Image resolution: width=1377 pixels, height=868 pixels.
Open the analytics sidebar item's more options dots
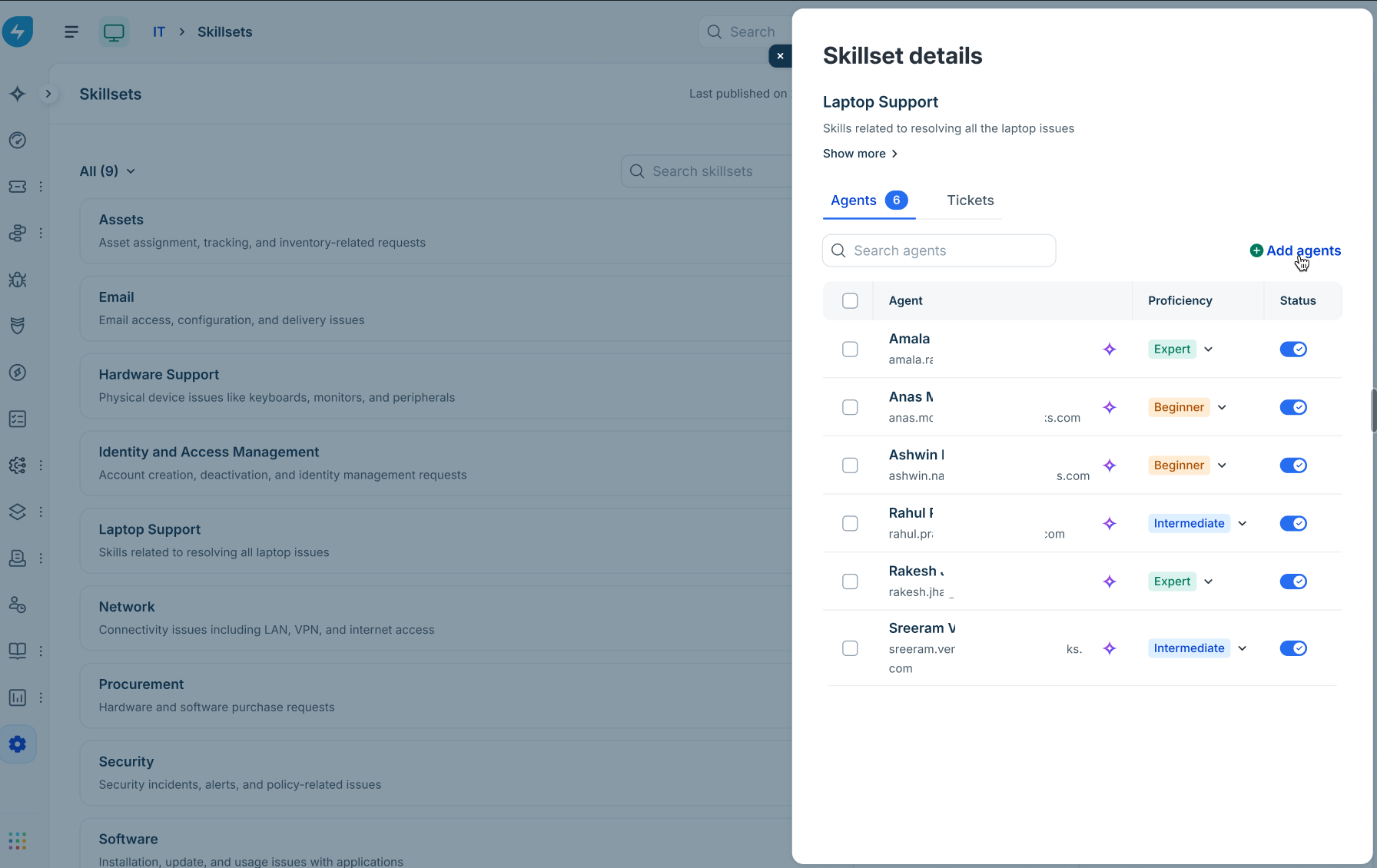41,697
